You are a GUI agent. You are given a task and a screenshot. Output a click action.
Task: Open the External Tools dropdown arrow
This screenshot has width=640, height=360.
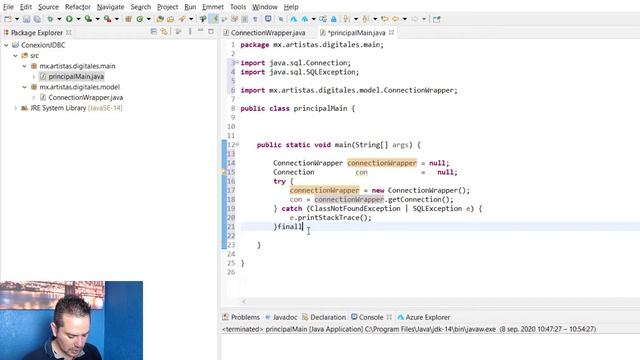pyautogui.click(x=117, y=19)
